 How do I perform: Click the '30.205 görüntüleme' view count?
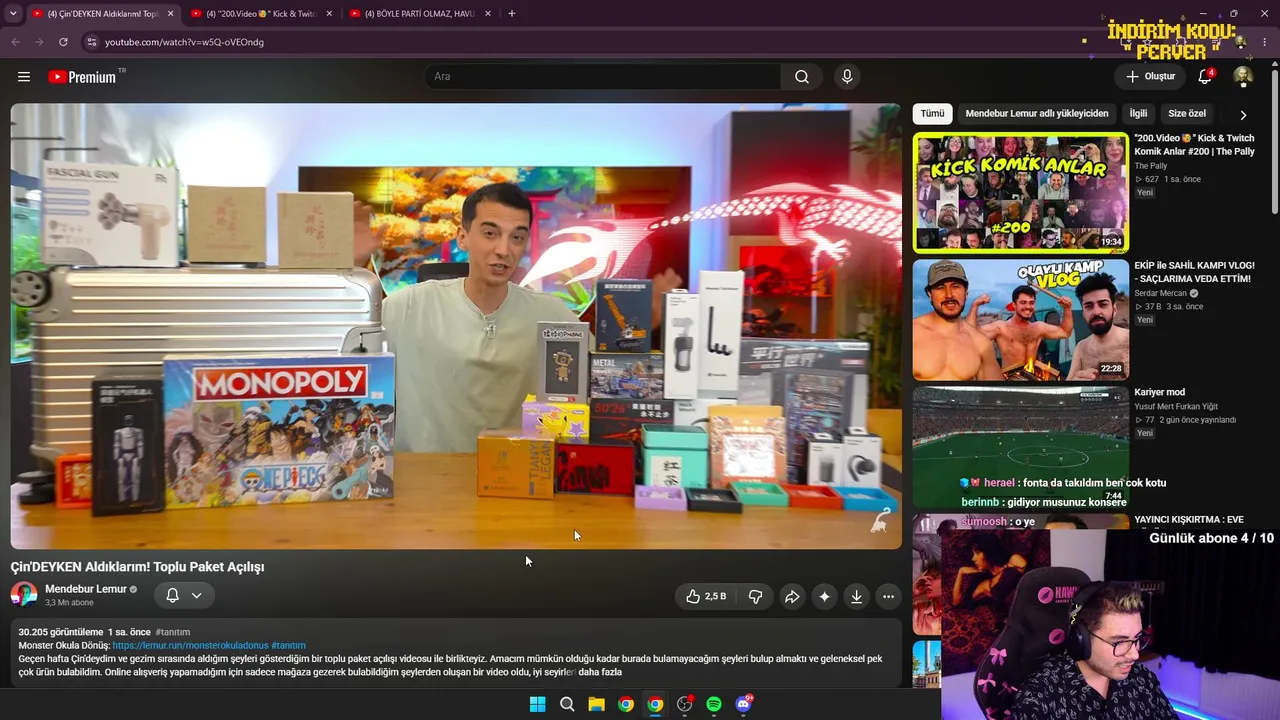61,633
